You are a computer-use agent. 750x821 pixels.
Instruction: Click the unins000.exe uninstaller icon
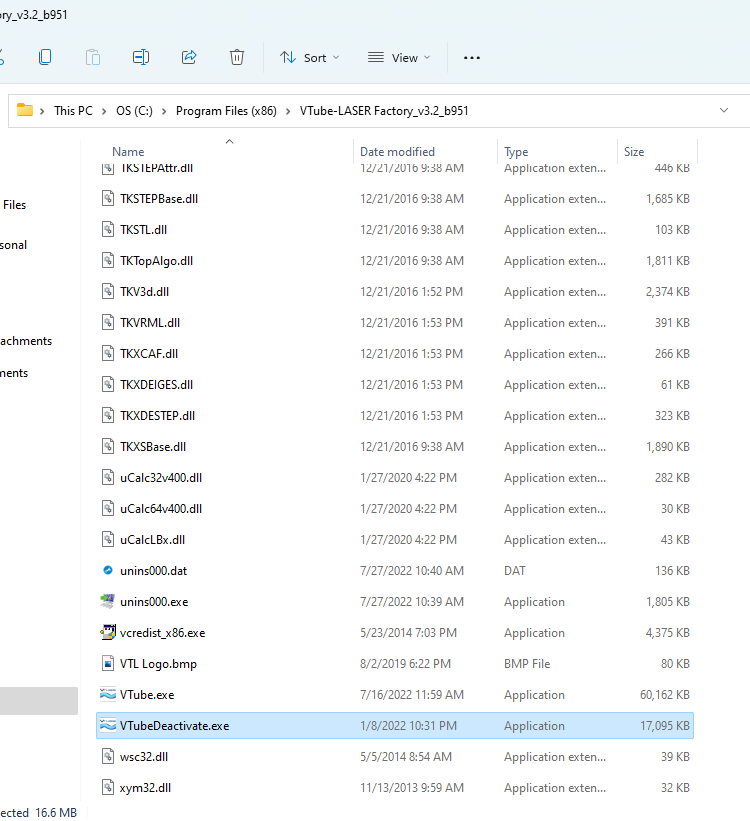(109, 602)
